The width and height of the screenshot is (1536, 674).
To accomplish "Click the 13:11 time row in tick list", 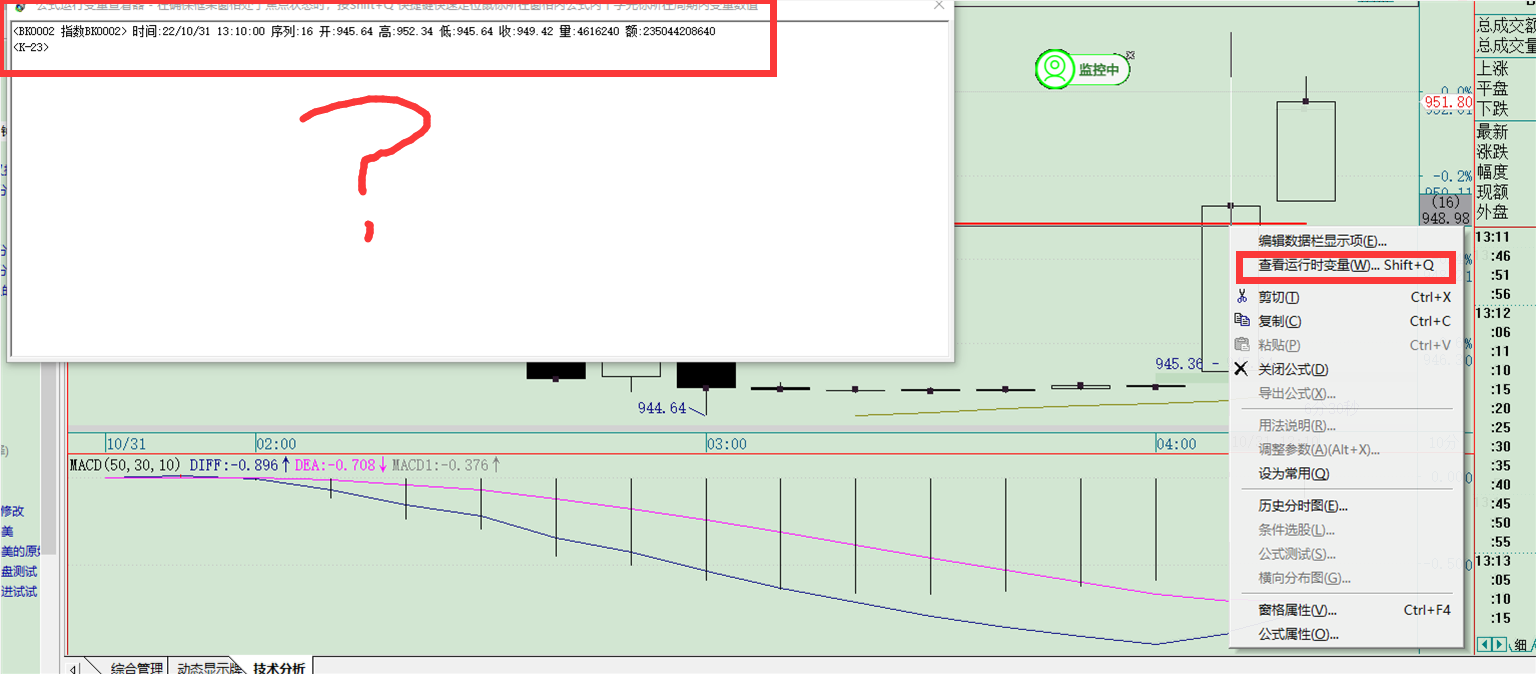I will (x=1493, y=237).
